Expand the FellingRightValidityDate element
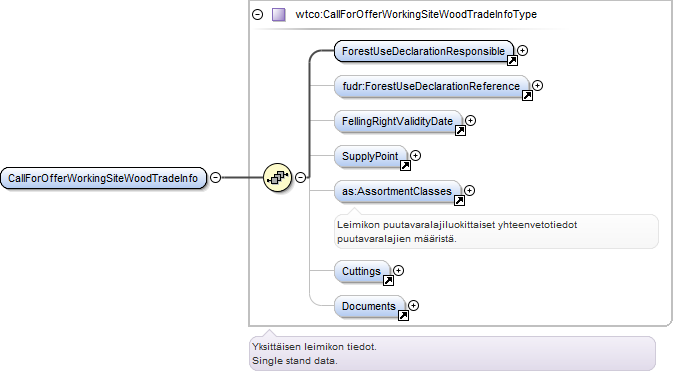The width and height of the screenshot is (674, 374). (x=470, y=121)
